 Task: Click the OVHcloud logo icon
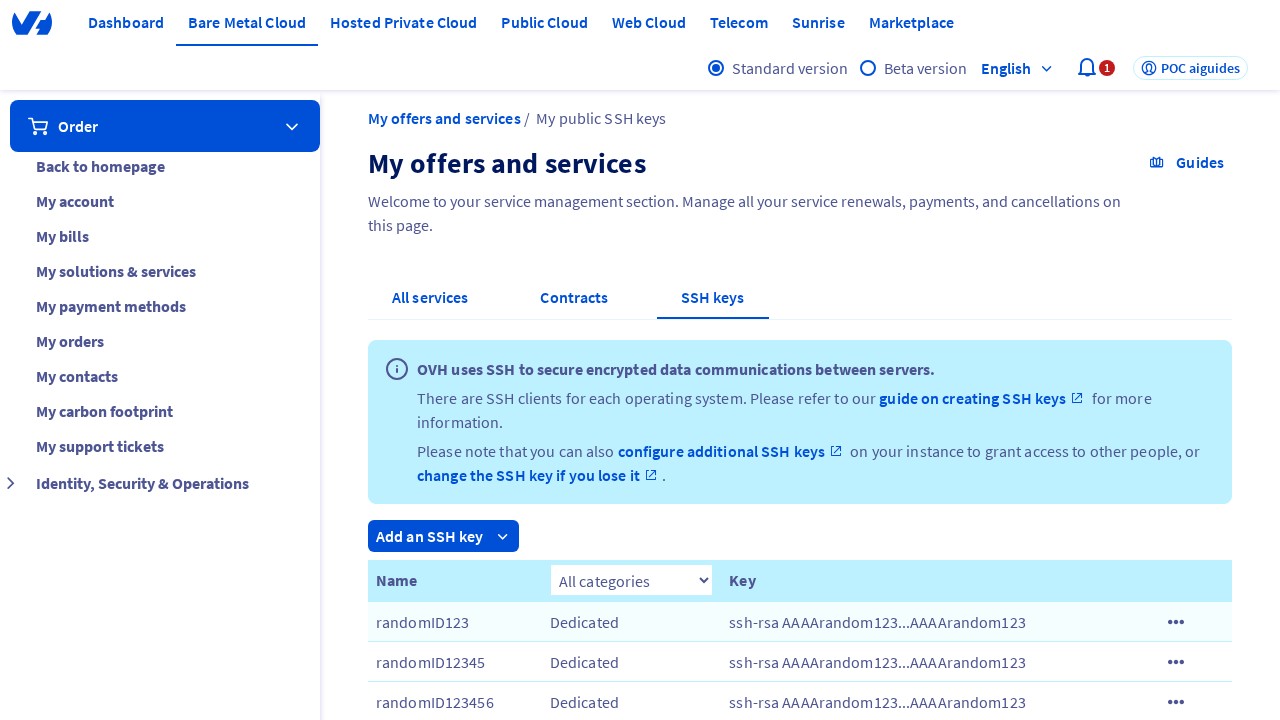(32, 23)
